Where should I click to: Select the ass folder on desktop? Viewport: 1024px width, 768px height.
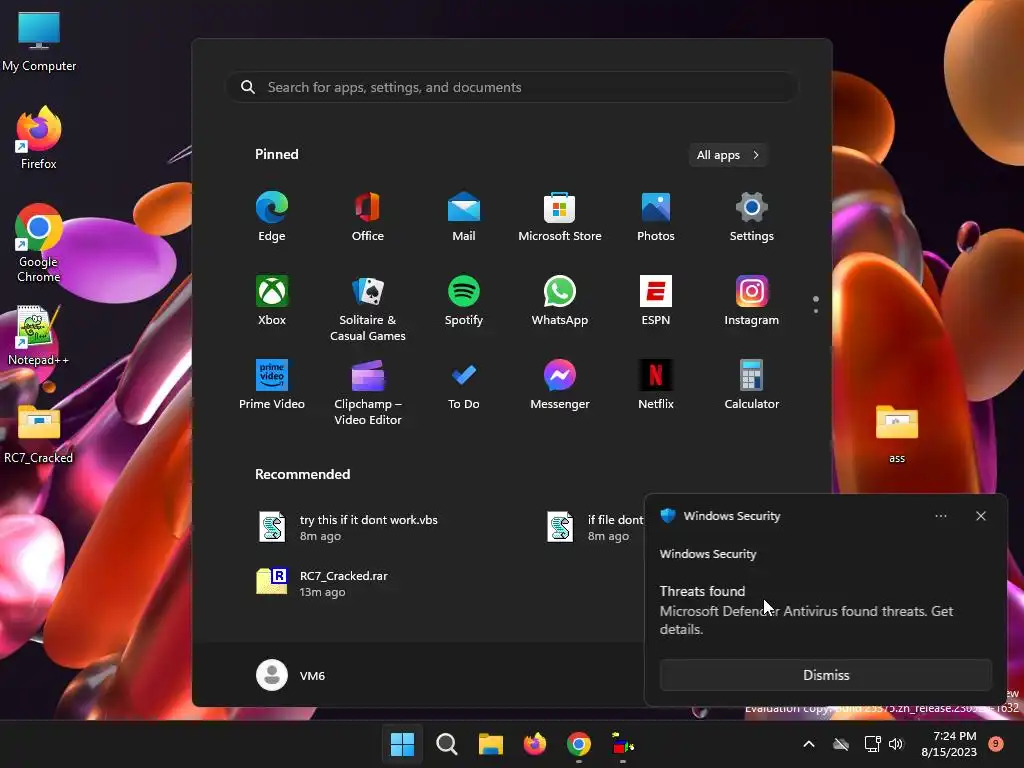tap(897, 434)
